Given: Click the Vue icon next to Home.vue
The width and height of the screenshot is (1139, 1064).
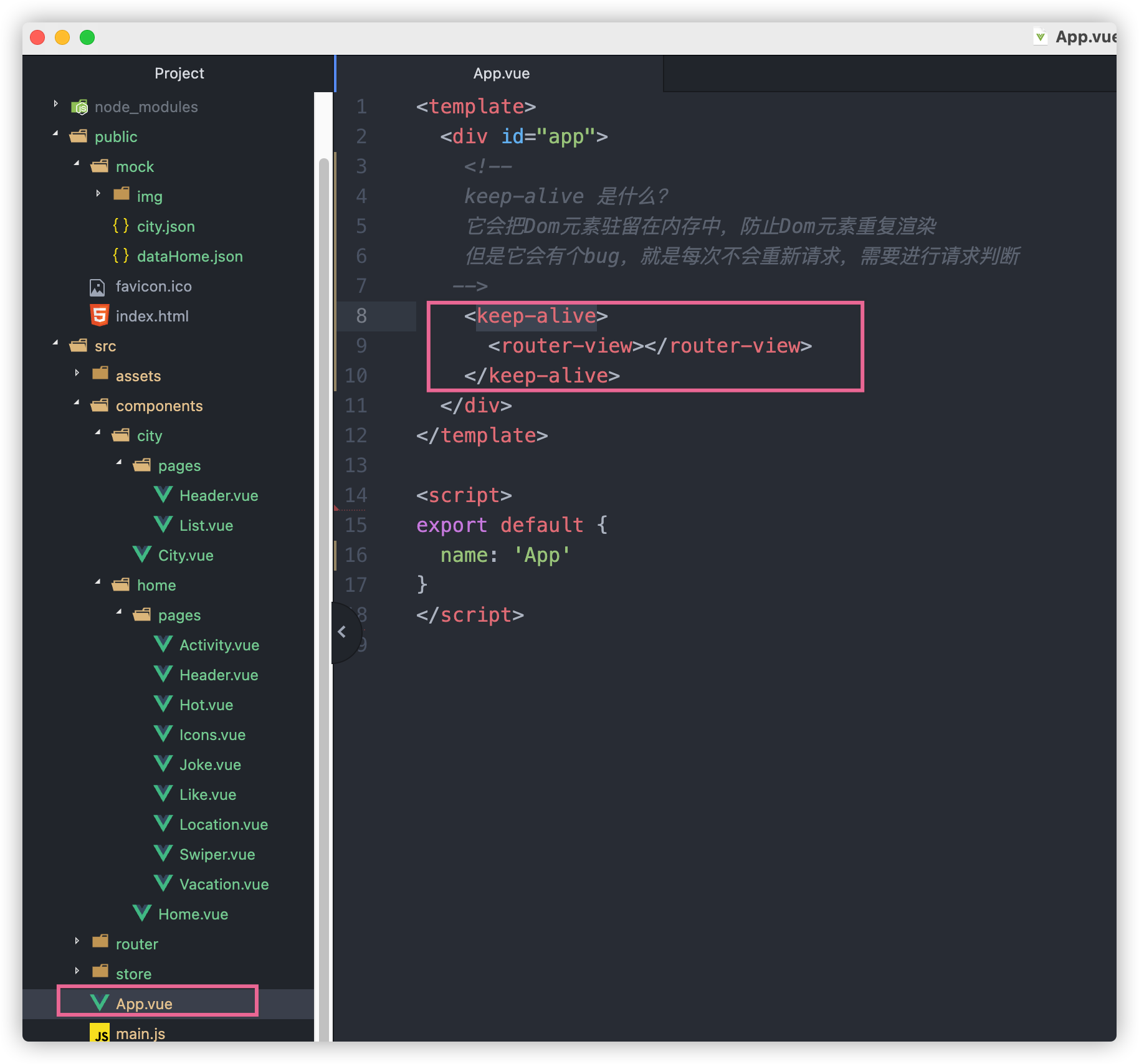Looking at the screenshot, I should [x=142, y=913].
